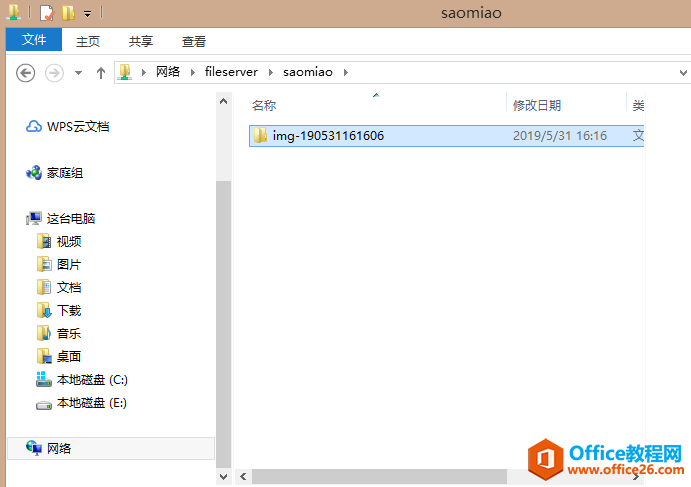
Task: Open the 文件 ribbon tab
Action: coord(34,40)
